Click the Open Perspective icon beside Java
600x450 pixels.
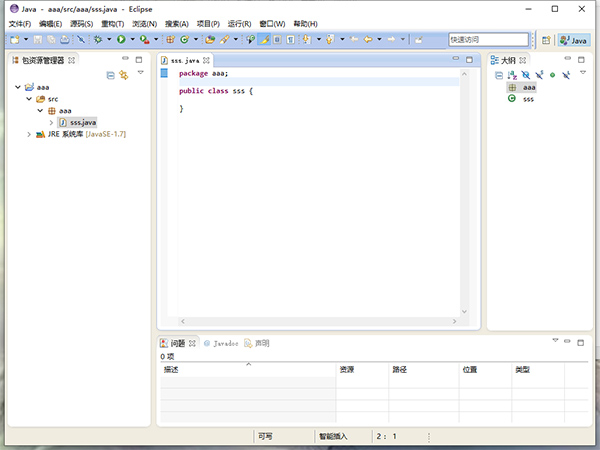click(546, 40)
